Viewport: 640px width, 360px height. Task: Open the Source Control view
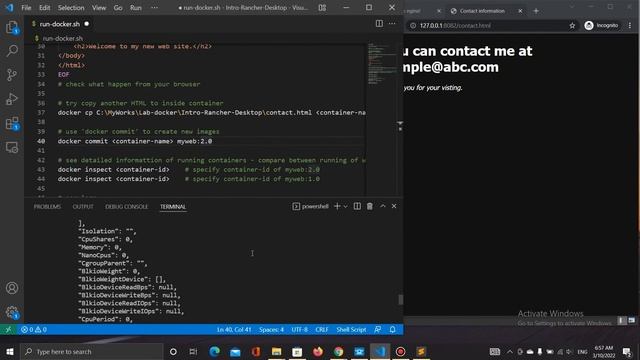pos(12,75)
